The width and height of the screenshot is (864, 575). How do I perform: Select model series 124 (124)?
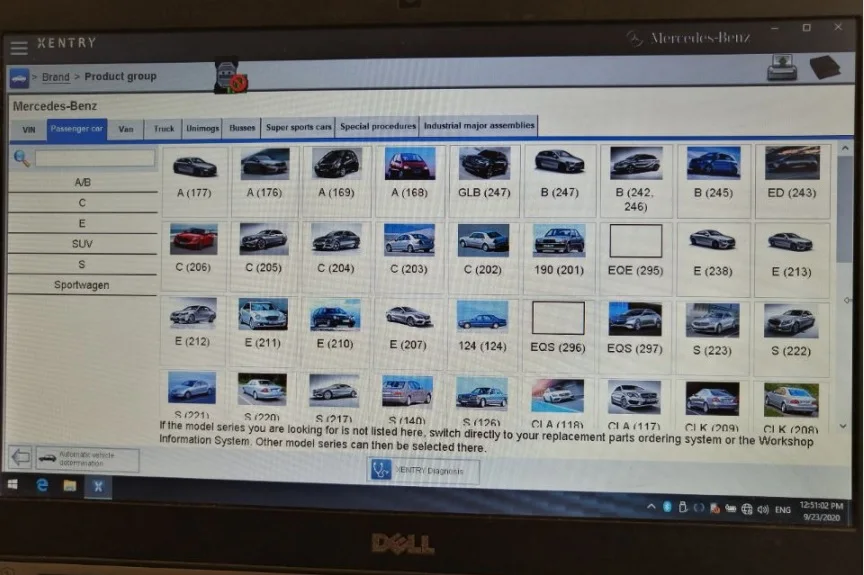(482, 336)
